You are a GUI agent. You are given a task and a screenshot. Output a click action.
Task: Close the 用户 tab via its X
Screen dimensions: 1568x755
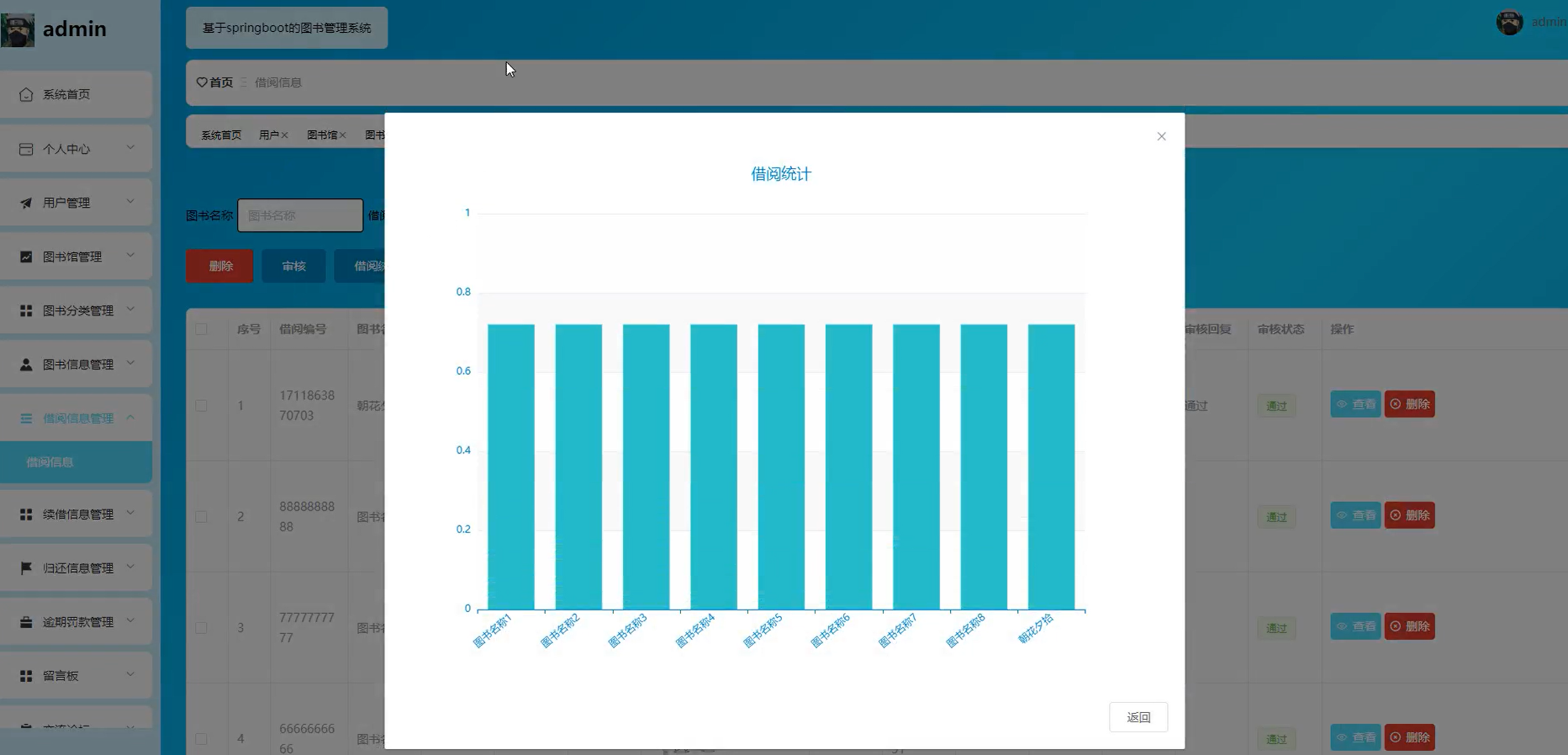(x=284, y=135)
